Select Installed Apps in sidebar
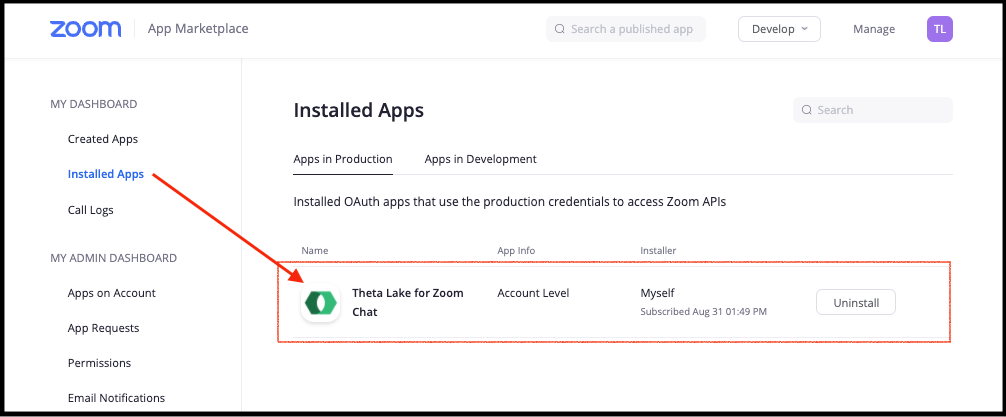 point(106,174)
